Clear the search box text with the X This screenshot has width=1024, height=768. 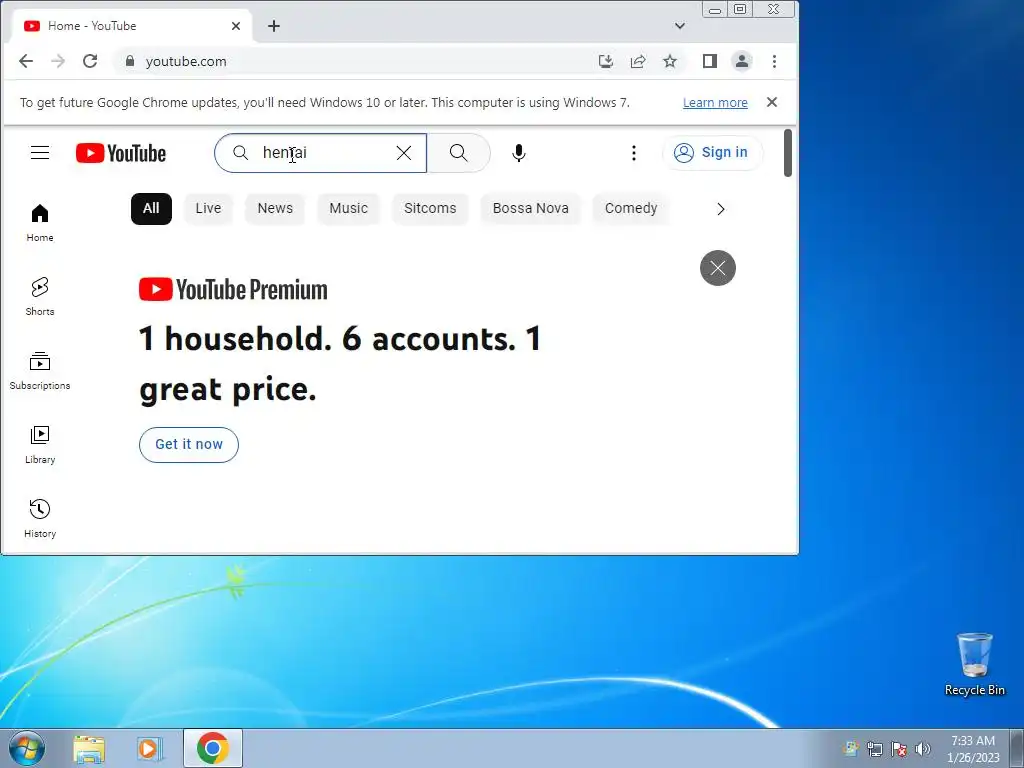(x=404, y=153)
